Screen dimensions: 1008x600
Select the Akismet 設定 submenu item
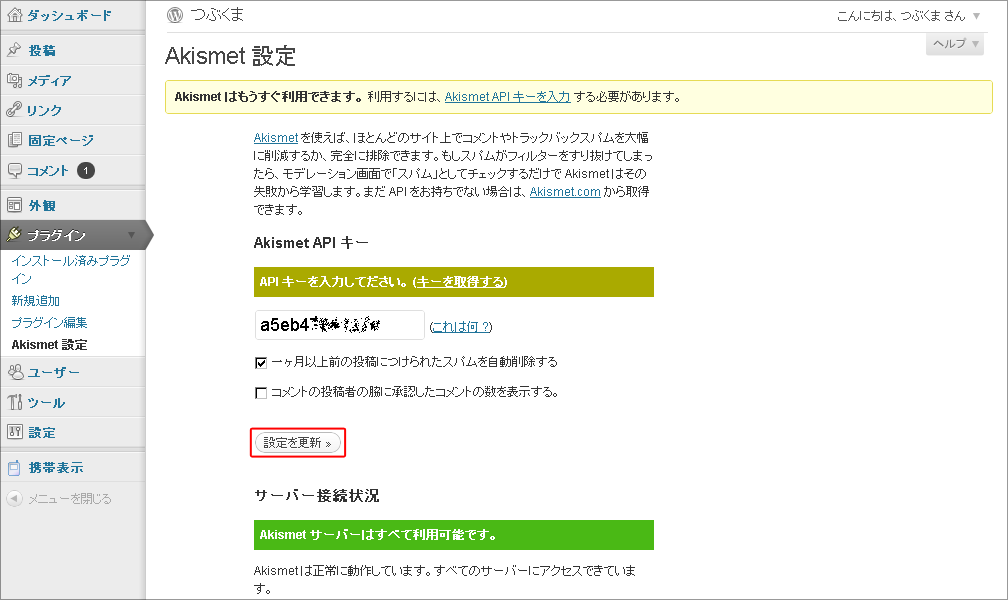pyautogui.click(x=50, y=345)
